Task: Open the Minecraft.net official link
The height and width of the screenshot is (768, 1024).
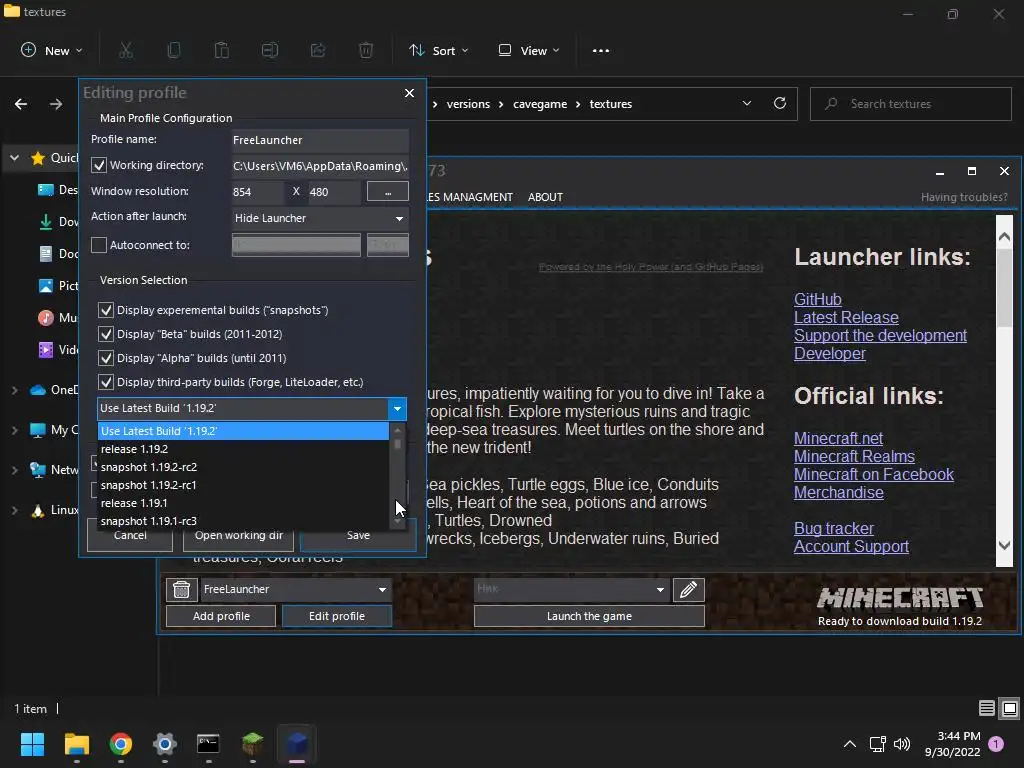Action: coord(838,438)
